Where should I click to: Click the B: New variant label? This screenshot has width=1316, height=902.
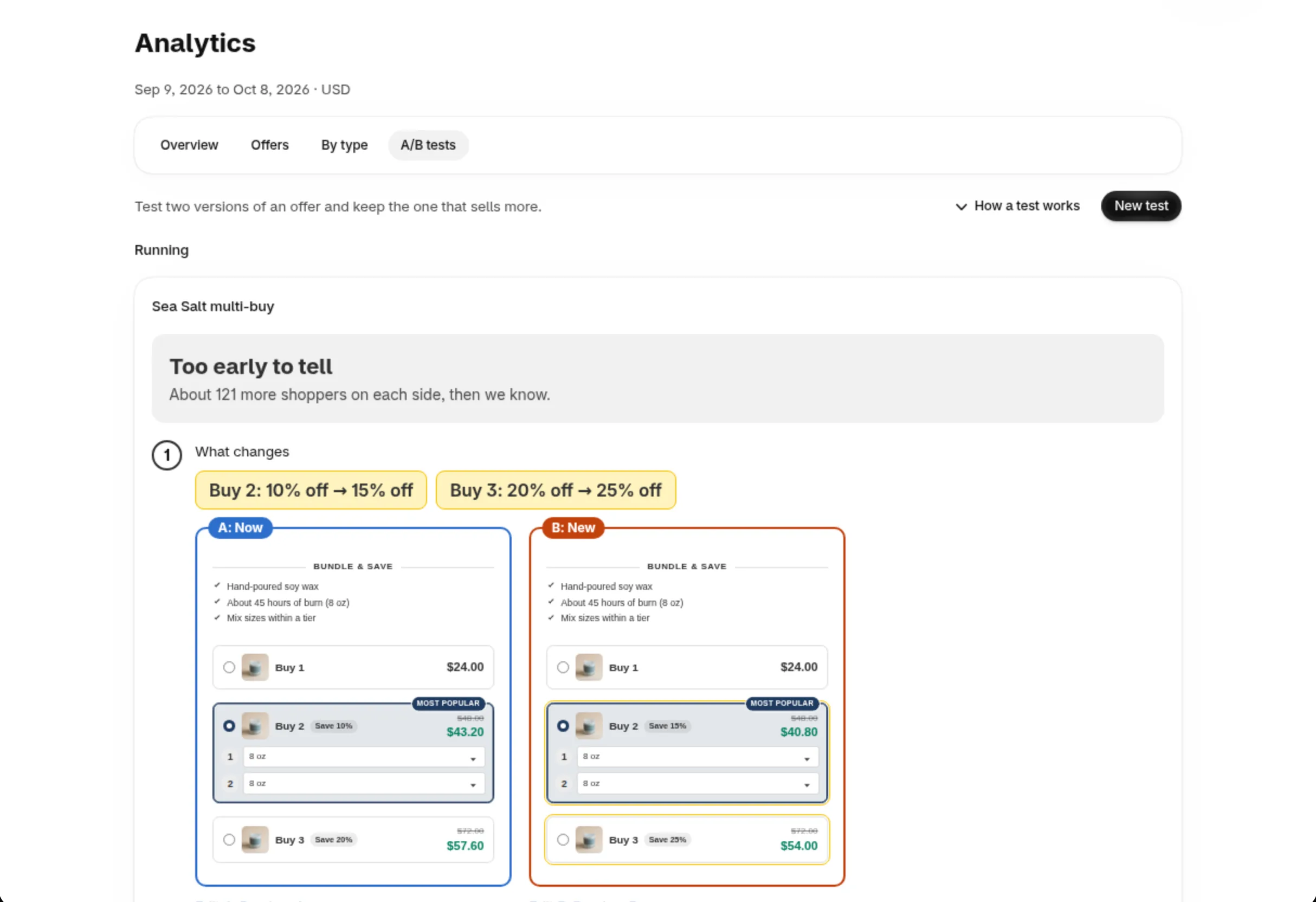[x=573, y=528]
